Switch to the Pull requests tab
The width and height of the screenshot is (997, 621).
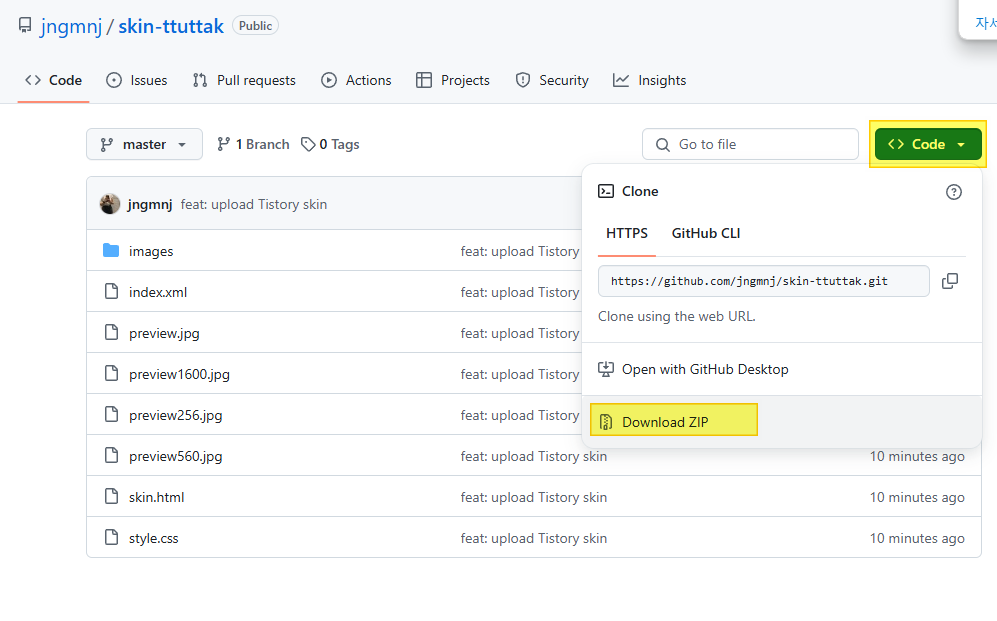(x=244, y=80)
